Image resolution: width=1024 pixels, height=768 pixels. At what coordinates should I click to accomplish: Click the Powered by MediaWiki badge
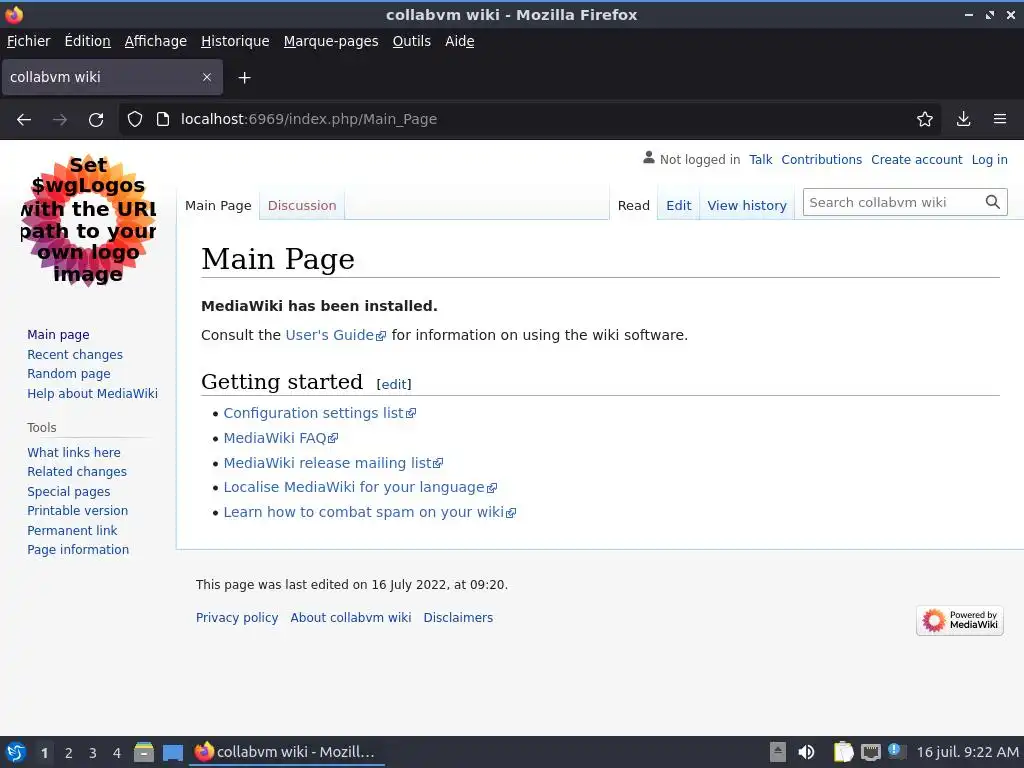tap(960, 620)
